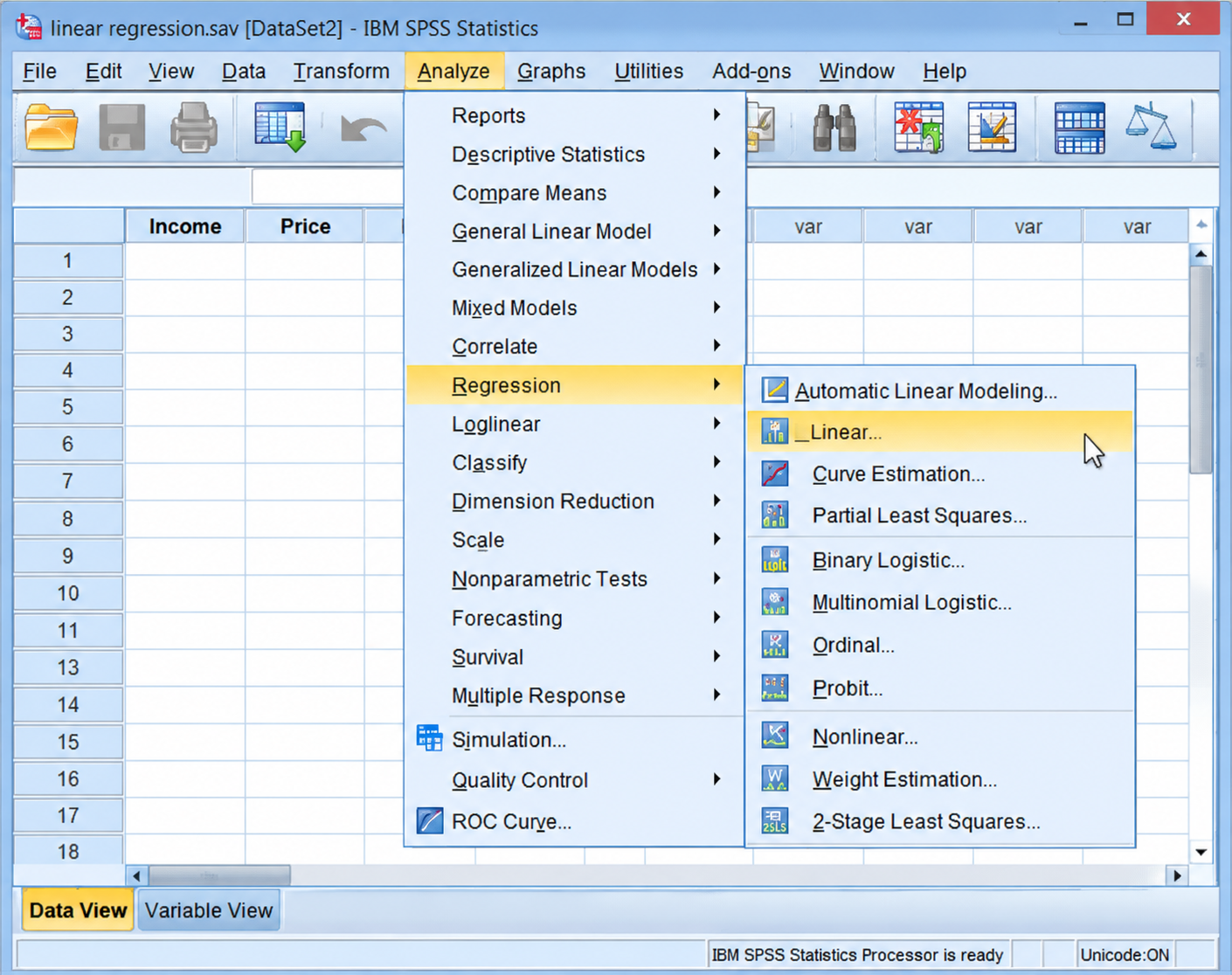Click the Ordinal regression icon

click(x=774, y=645)
